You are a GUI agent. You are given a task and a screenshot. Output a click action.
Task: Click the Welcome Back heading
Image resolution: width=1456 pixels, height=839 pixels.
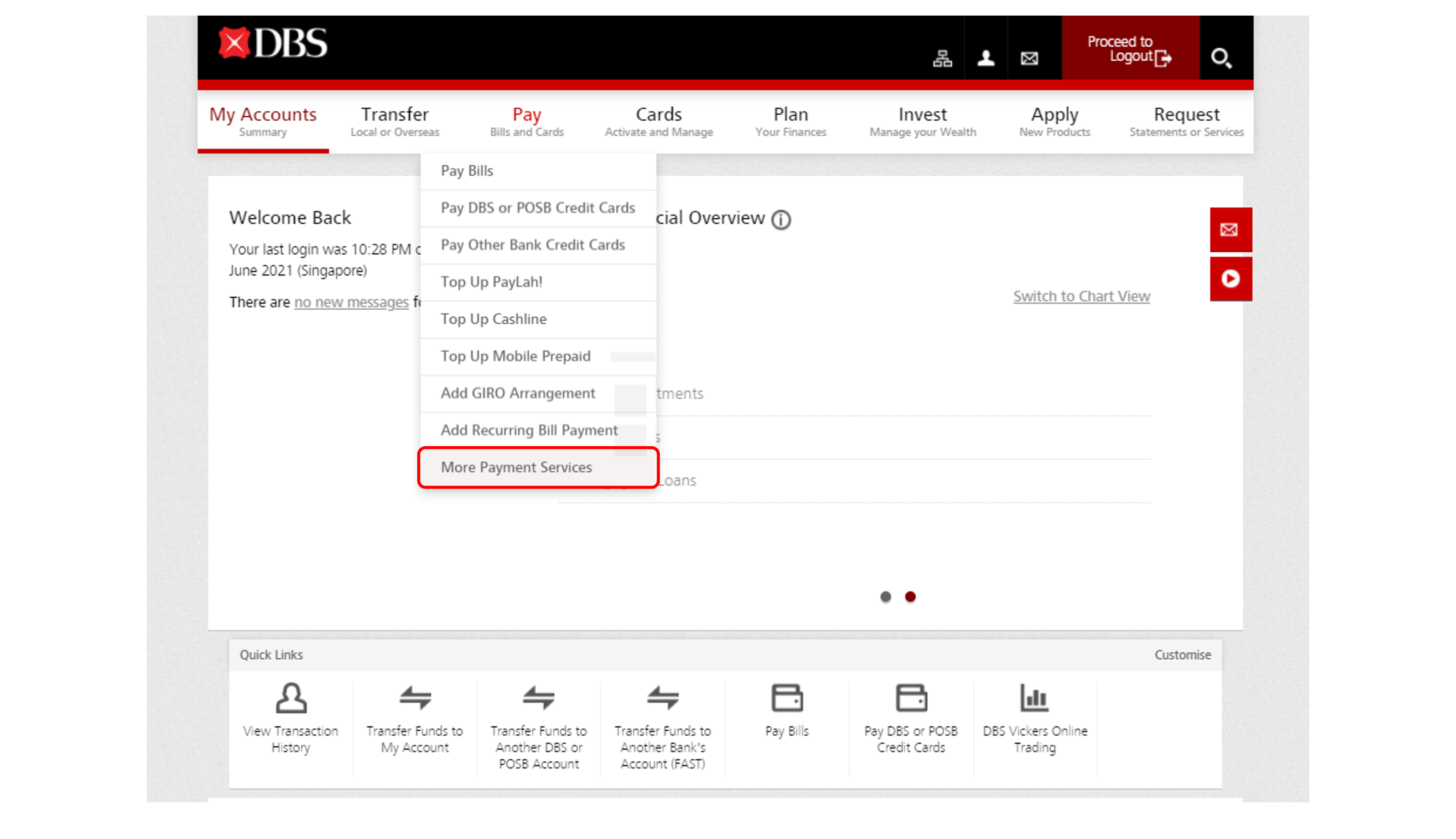[x=290, y=218]
